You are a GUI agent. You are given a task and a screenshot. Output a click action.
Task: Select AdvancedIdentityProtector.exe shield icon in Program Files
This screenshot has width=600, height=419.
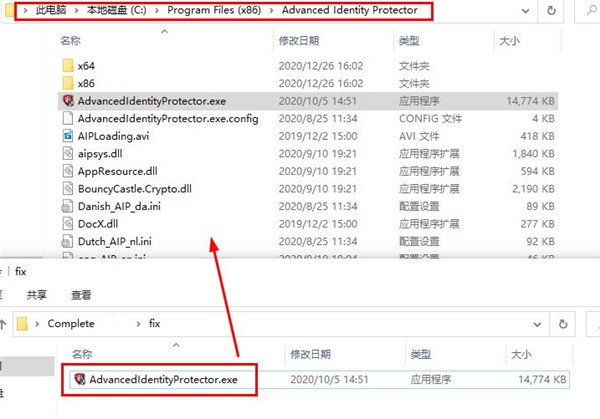click(x=68, y=101)
